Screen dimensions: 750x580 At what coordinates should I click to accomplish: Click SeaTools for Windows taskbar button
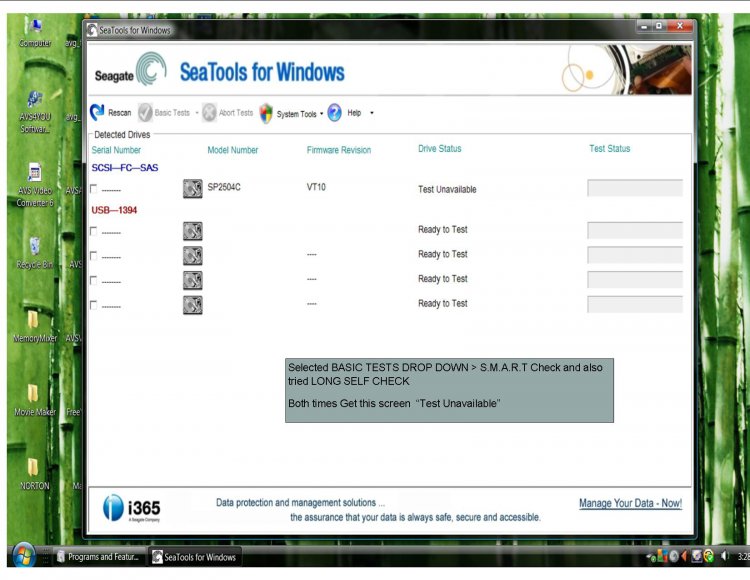(194, 557)
